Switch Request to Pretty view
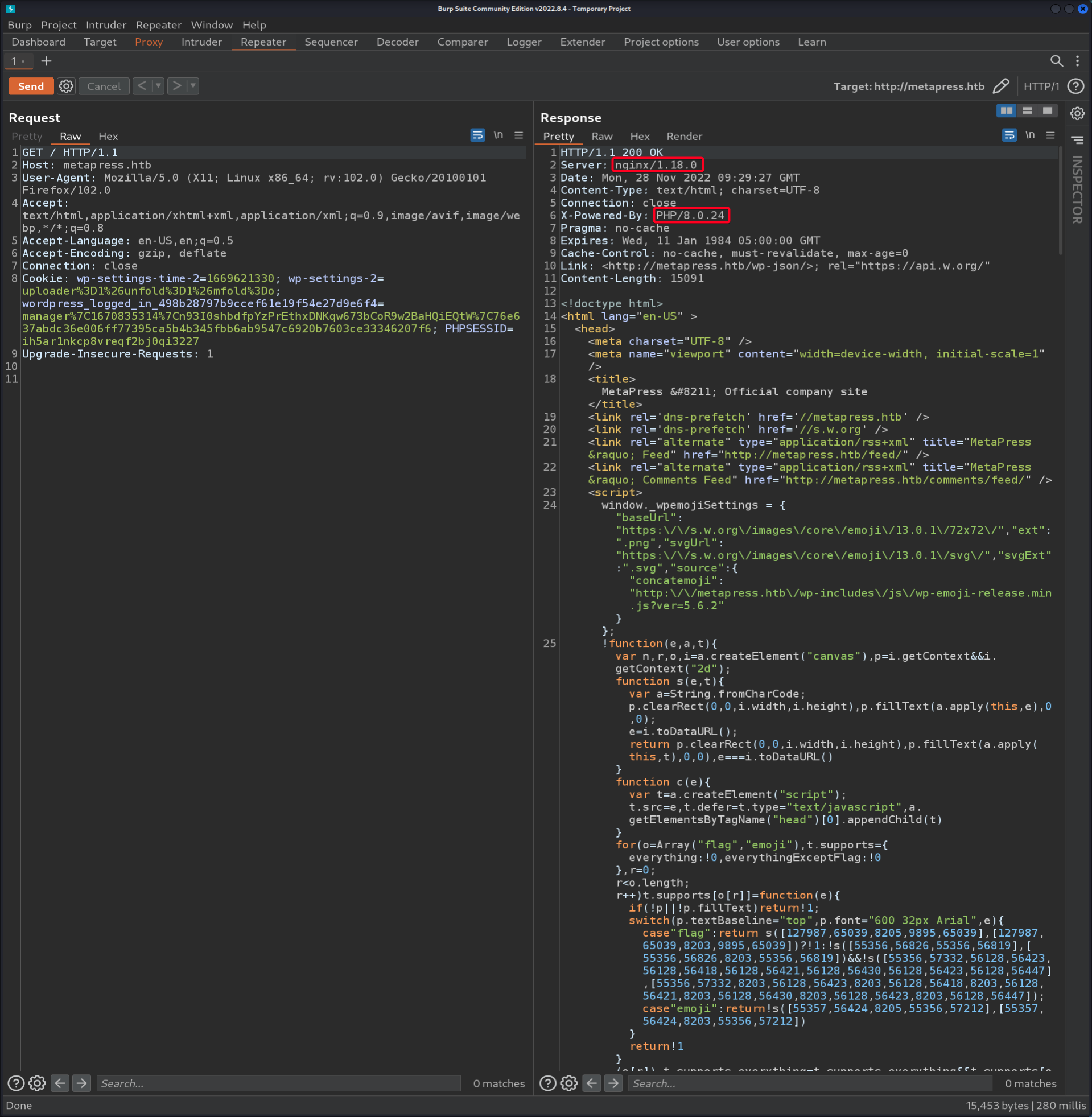 pos(27,137)
